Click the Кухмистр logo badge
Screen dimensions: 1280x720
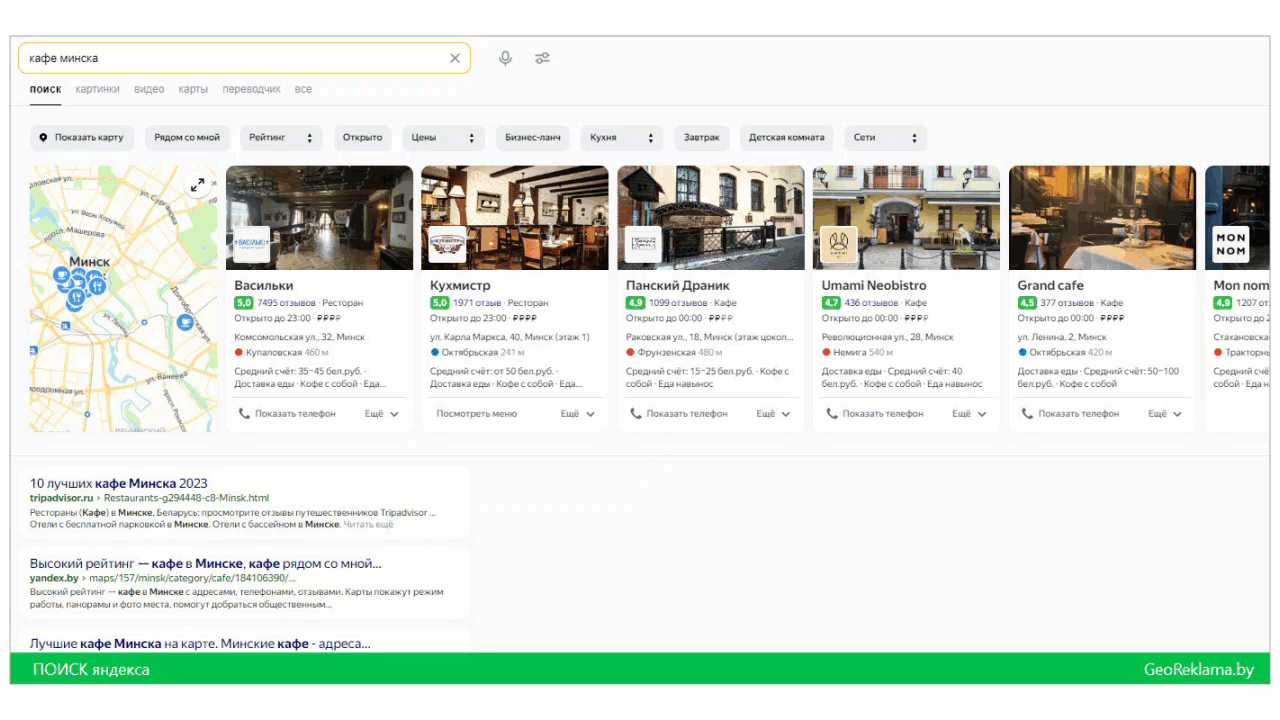(448, 243)
